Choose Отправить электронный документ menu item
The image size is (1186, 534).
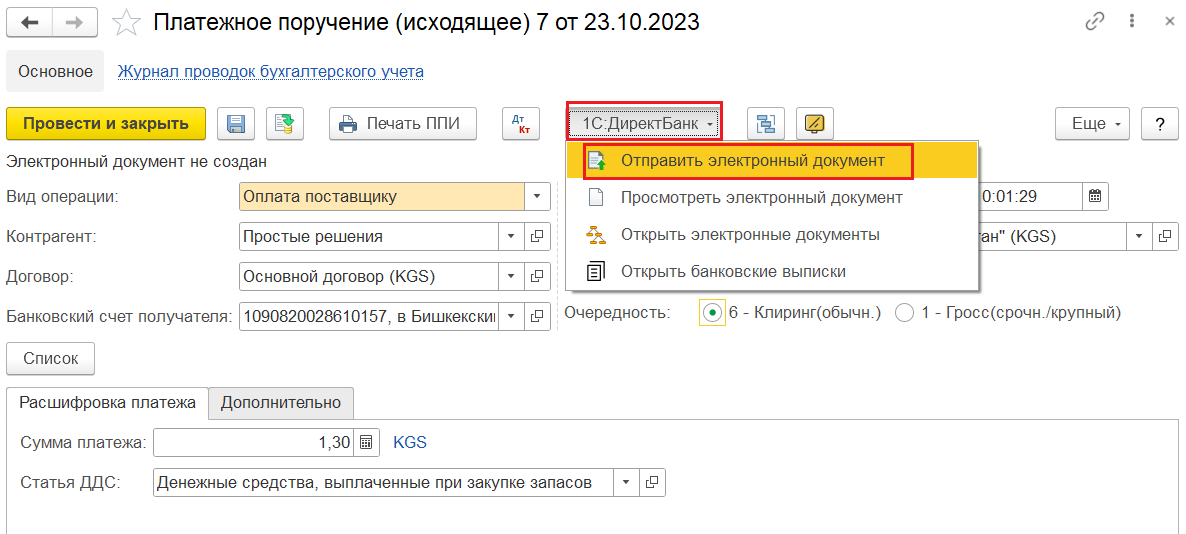752,160
